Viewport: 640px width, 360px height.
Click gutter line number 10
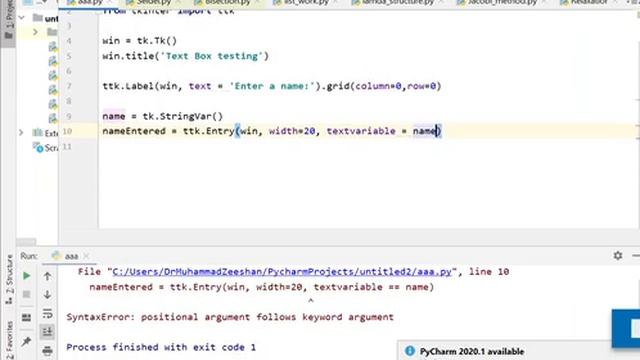pyautogui.click(x=68, y=131)
